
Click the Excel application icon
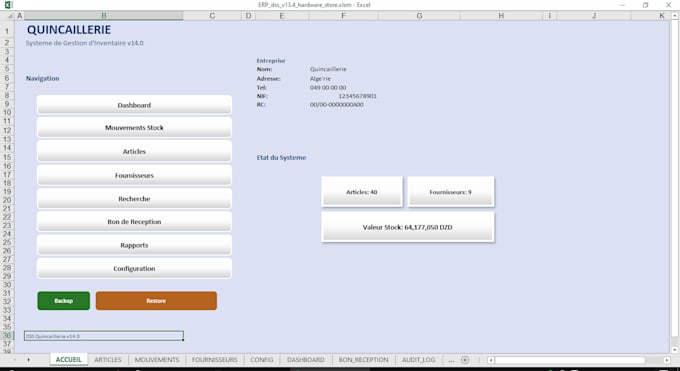pyautogui.click(x=8, y=5)
